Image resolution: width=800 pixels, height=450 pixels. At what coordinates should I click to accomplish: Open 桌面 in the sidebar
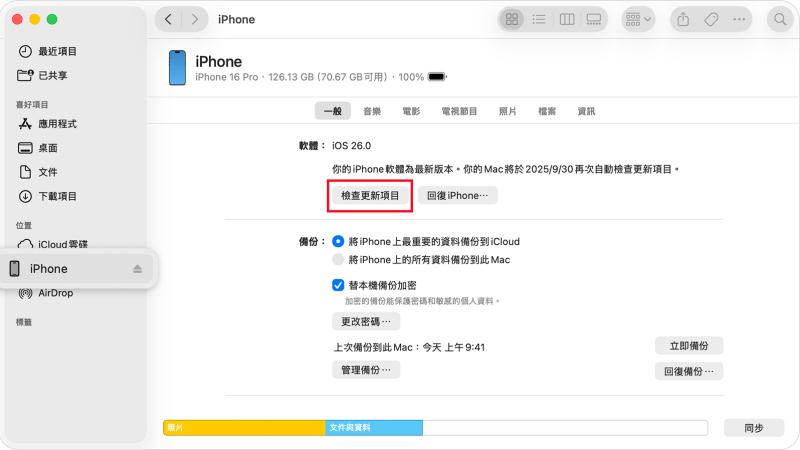coord(38,148)
